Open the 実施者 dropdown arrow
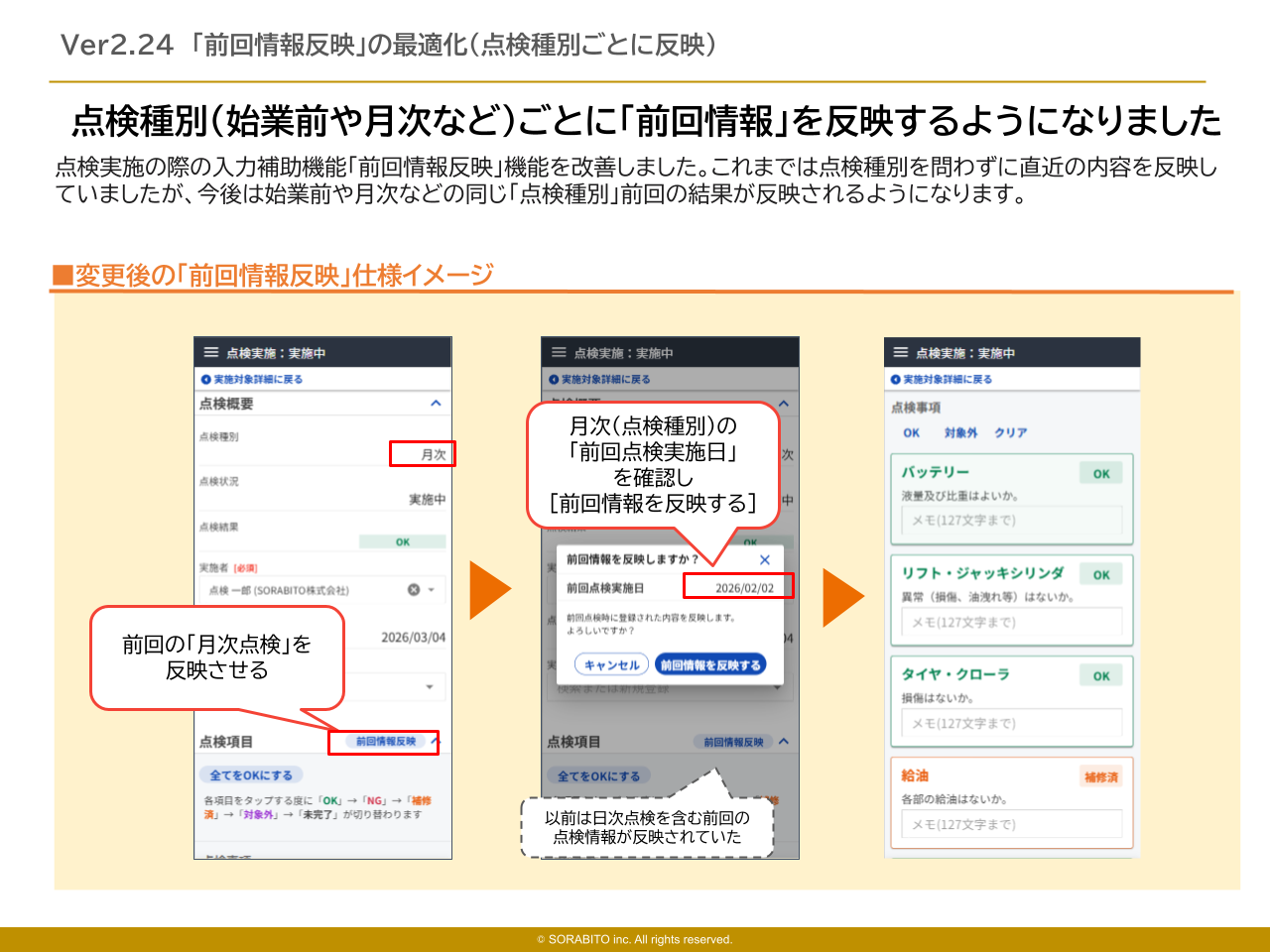1270x952 pixels. [x=432, y=590]
